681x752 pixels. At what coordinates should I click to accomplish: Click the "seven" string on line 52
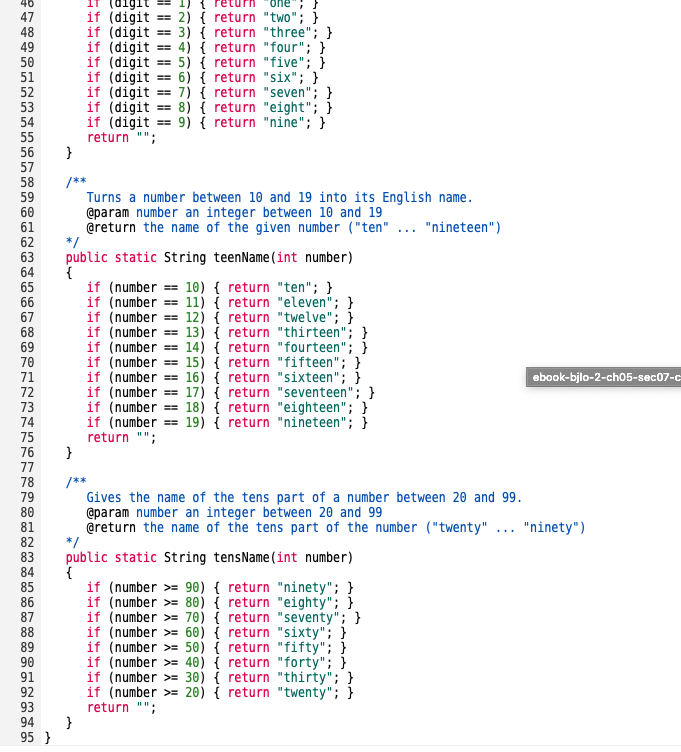pos(287,93)
